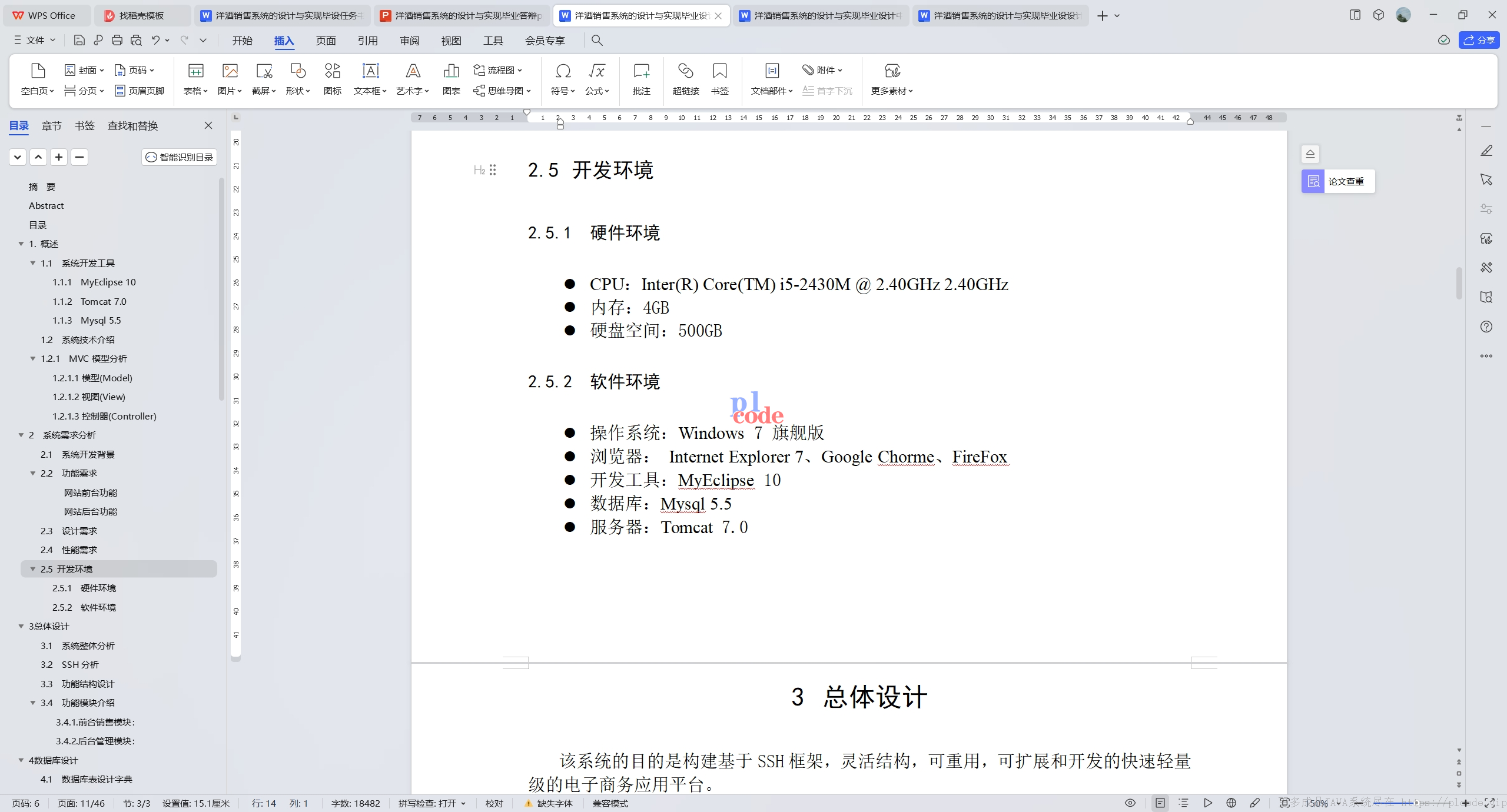Click the 智能识别目录 button
The width and height of the screenshot is (1507, 812).
(x=180, y=157)
